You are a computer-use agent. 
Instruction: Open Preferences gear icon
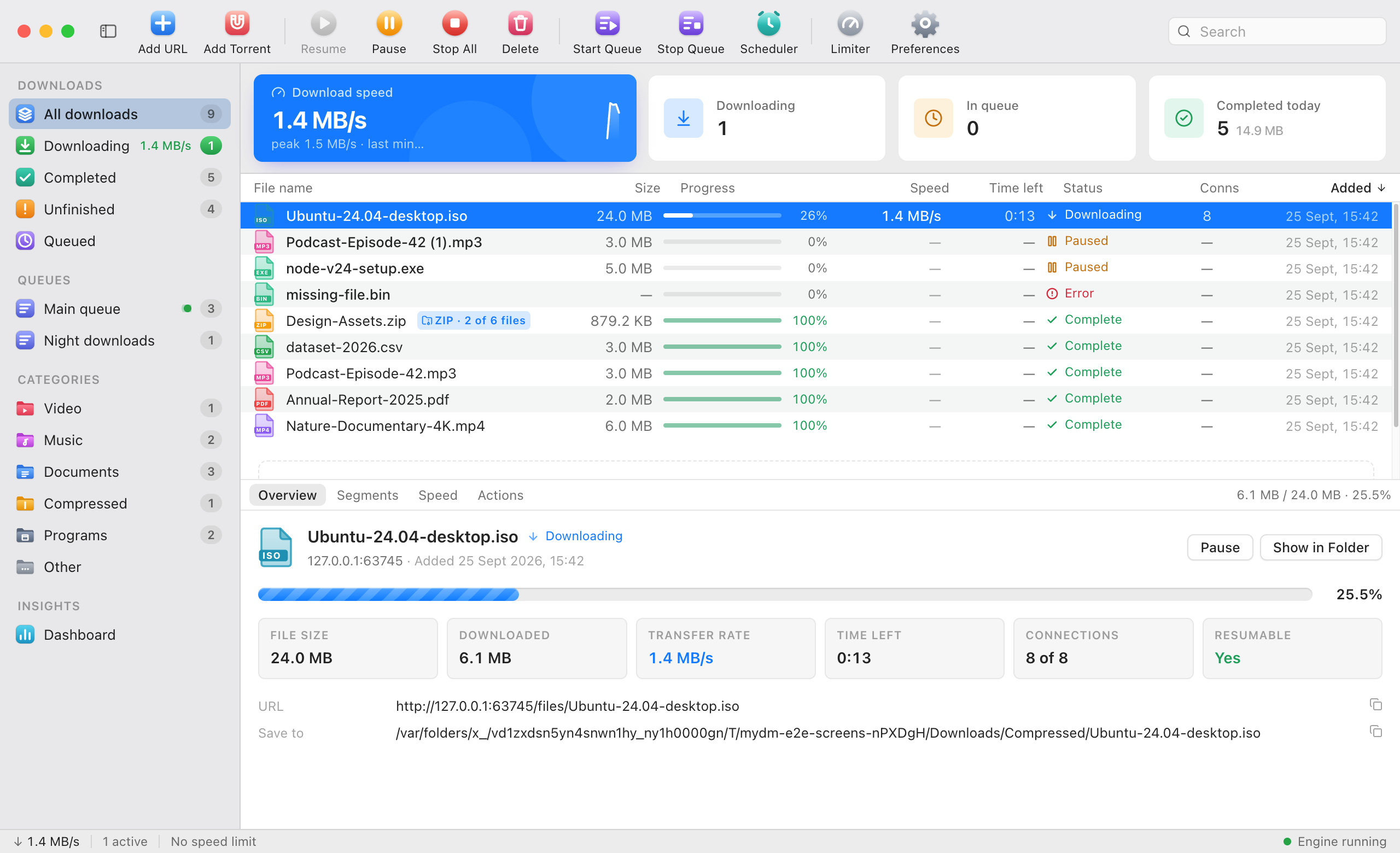point(925,24)
